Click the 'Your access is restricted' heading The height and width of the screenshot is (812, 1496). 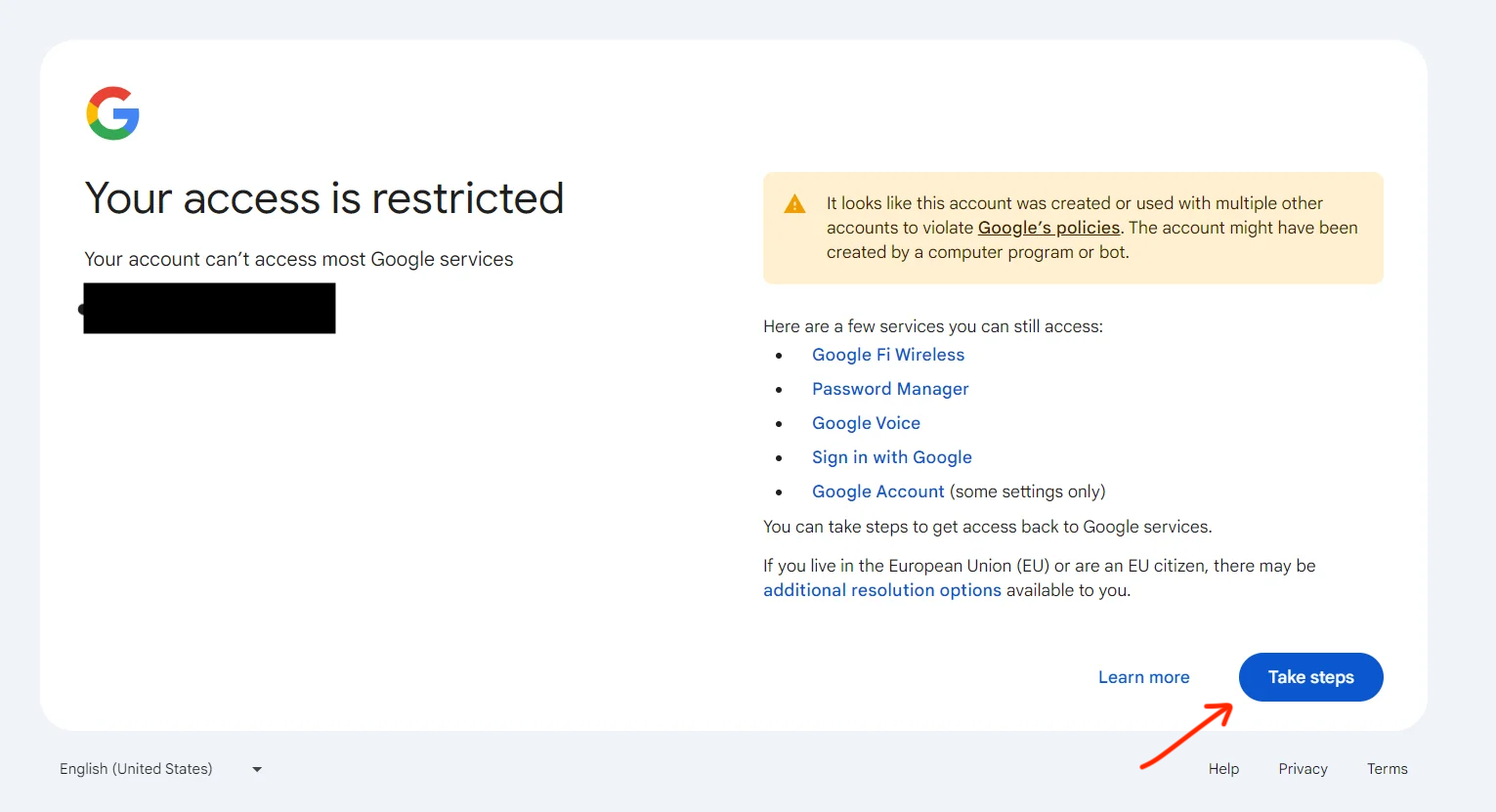click(324, 198)
